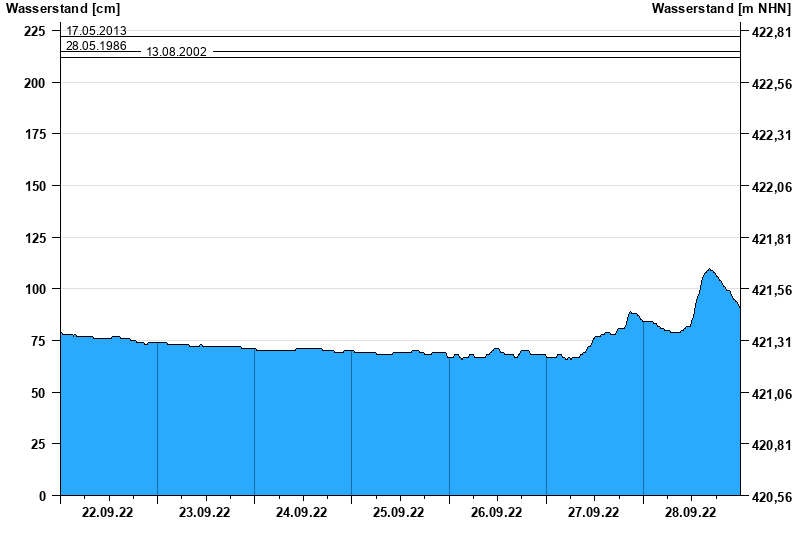The height and width of the screenshot is (550, 800).
Task: Click the 100 tick on the cm axis
Action: (36, 289)
